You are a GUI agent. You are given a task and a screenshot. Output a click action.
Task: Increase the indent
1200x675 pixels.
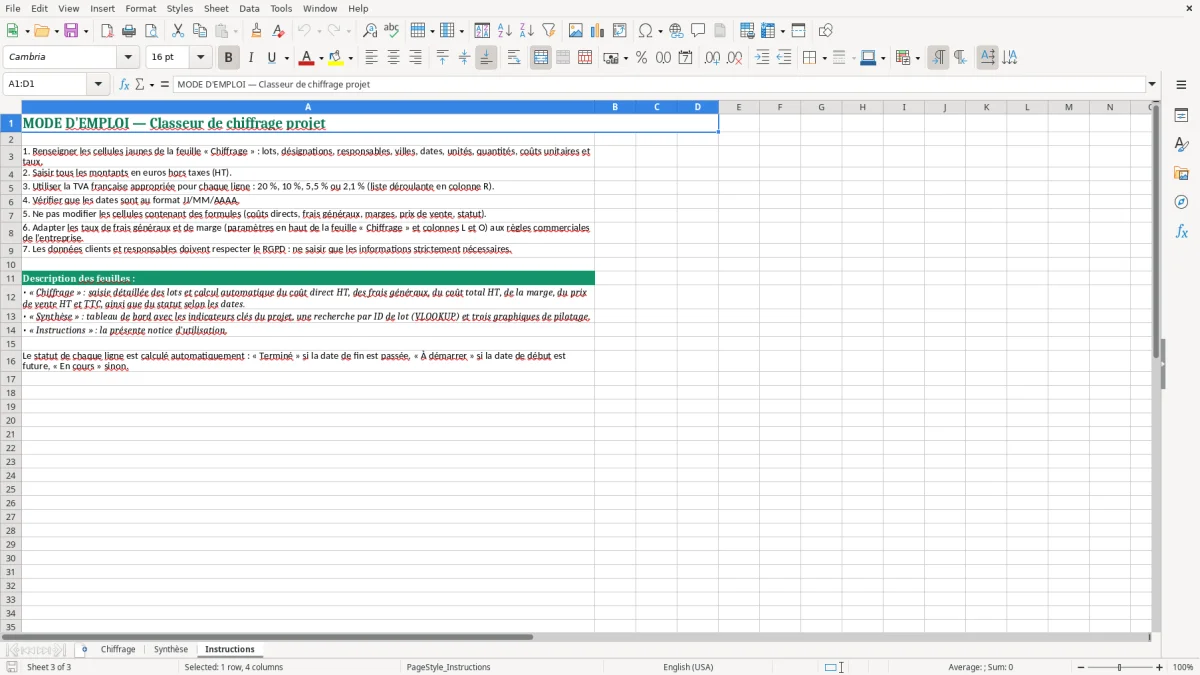[x=762, y=58]
